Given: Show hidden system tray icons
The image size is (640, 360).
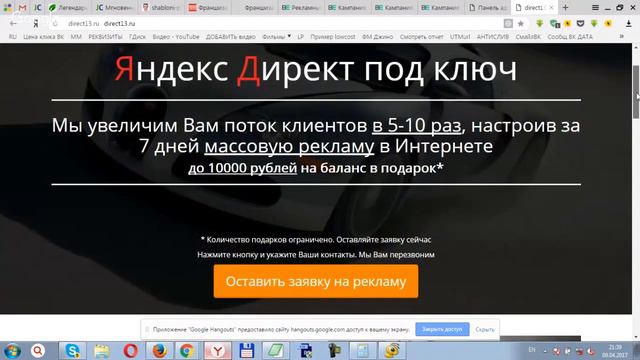Looking at the screenshot, I should tap(544, 351).
